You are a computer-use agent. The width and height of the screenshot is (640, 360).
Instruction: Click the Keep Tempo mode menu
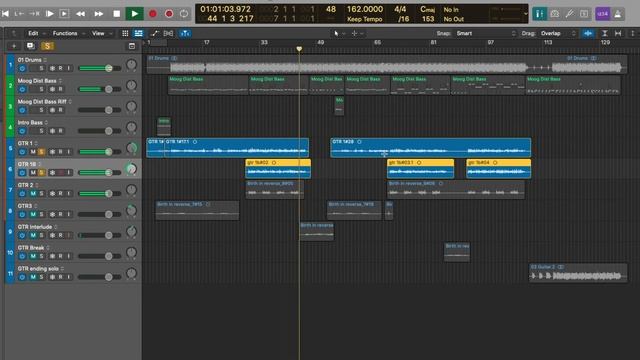coord(365,19)
